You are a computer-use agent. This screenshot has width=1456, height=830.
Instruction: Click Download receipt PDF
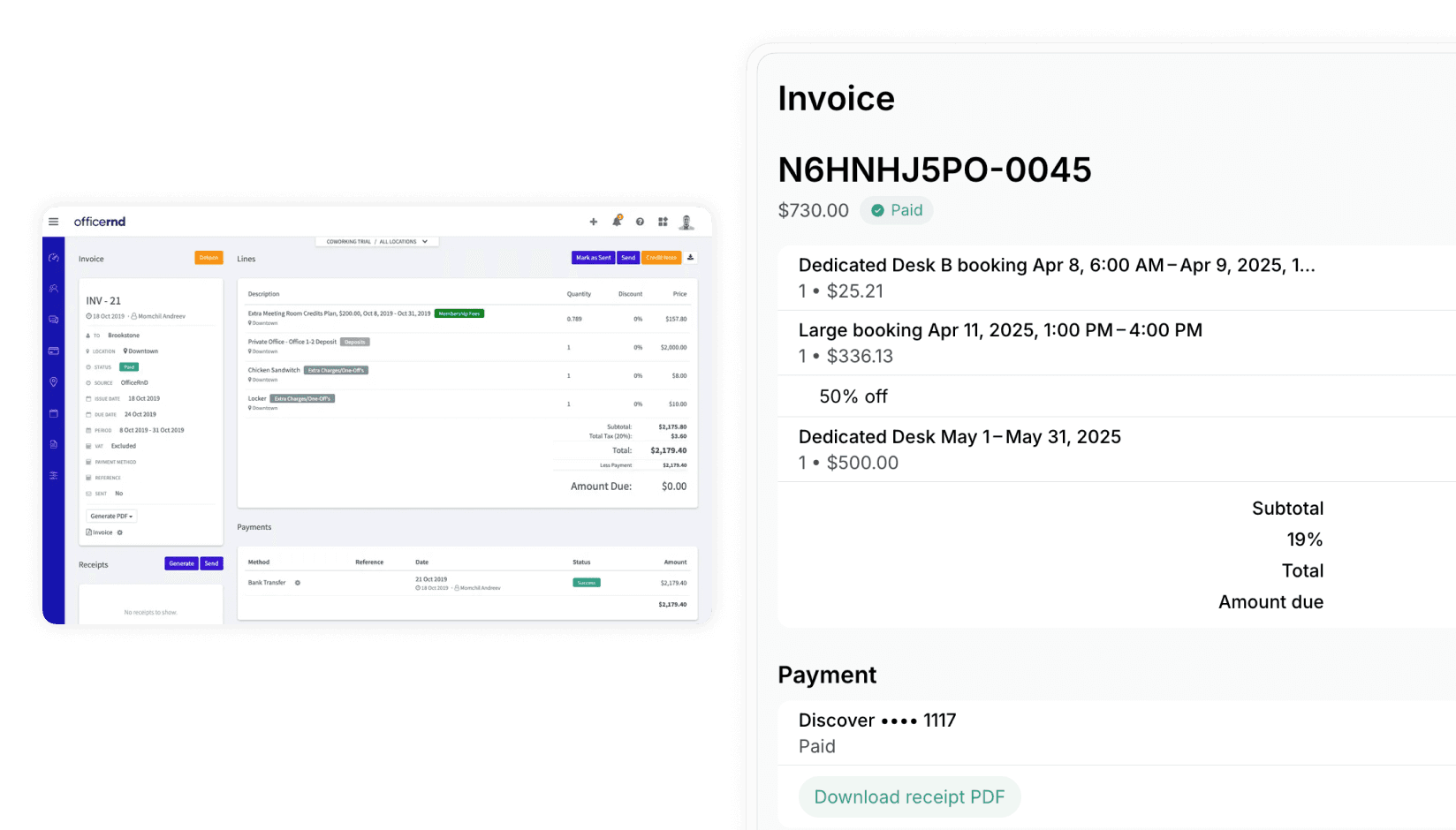(909, 796)
